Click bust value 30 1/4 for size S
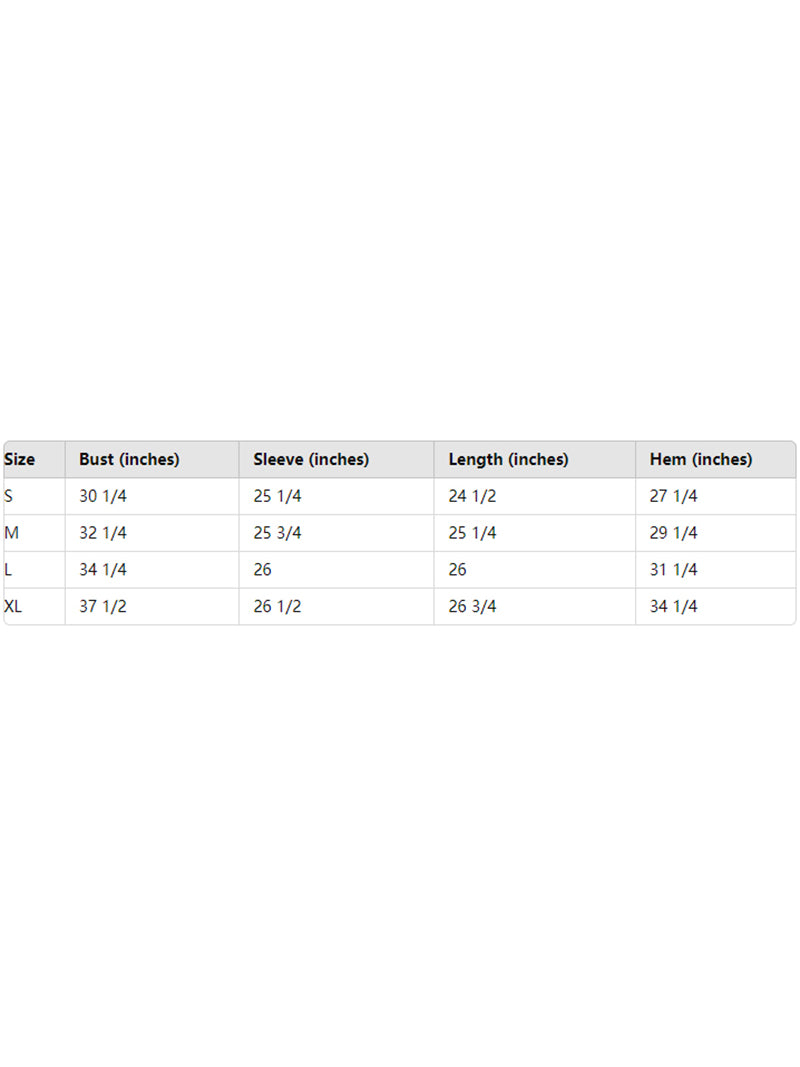The image size is (800, 1067). click(103, 496)
